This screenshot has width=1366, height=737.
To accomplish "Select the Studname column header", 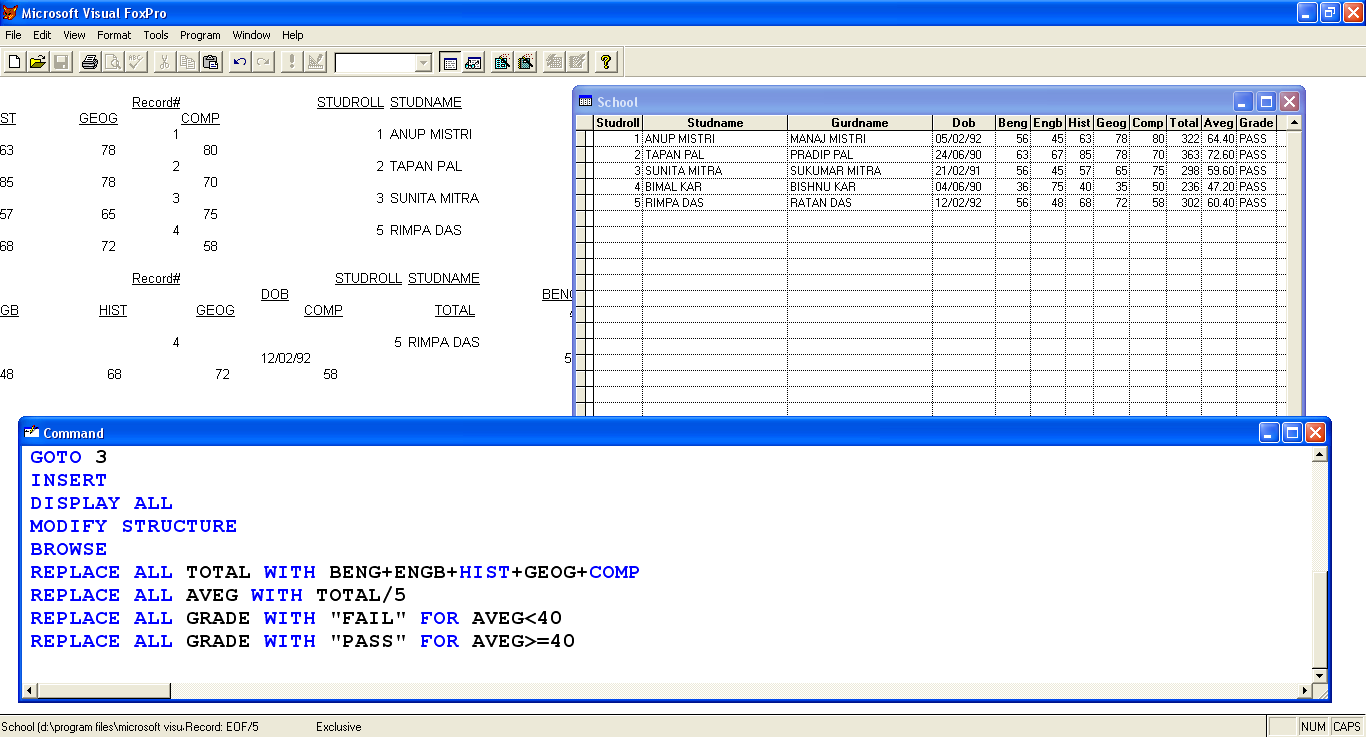I will [714, 122].
